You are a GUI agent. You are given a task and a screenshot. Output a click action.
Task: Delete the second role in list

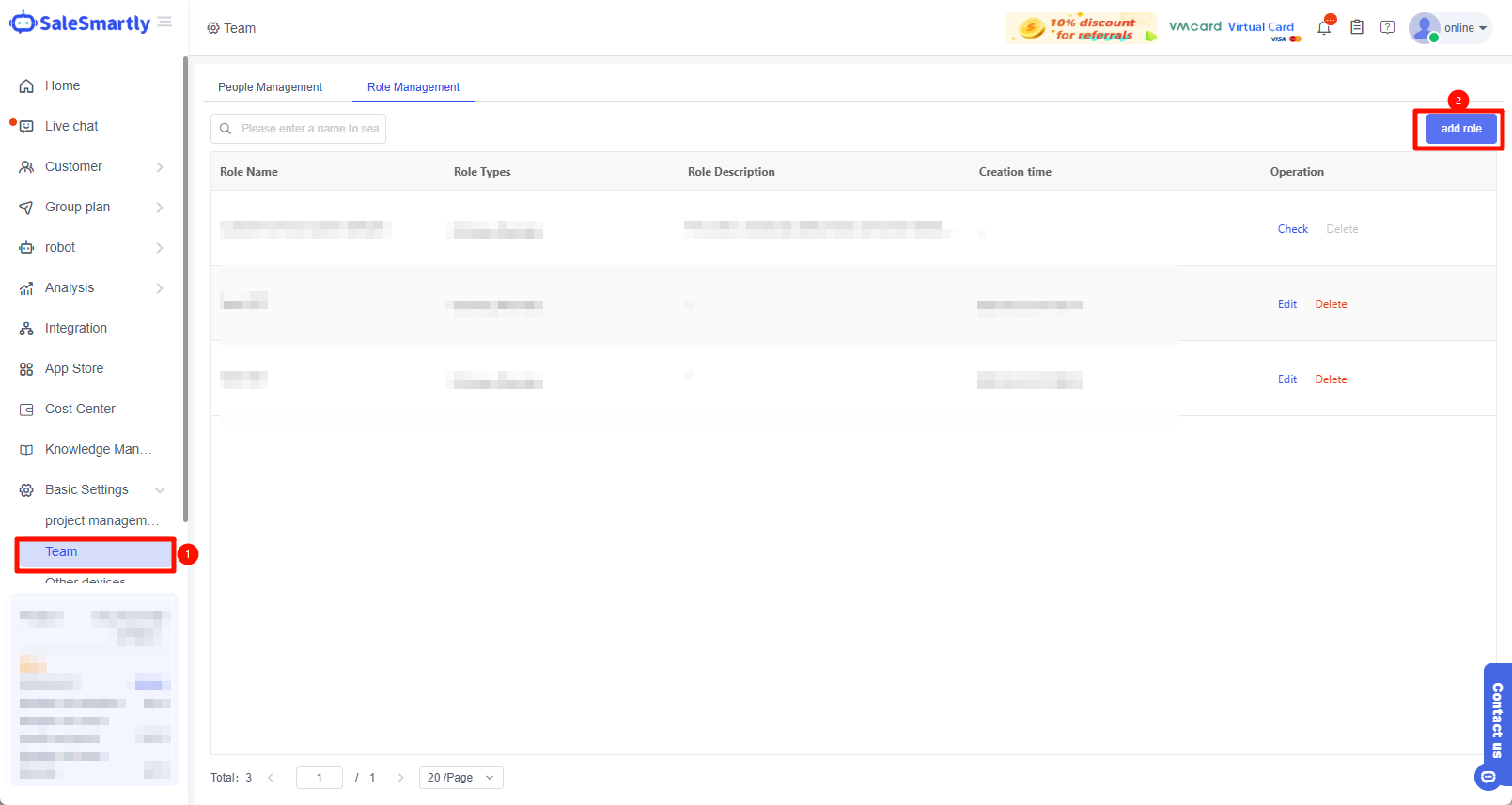(1331, 304)
